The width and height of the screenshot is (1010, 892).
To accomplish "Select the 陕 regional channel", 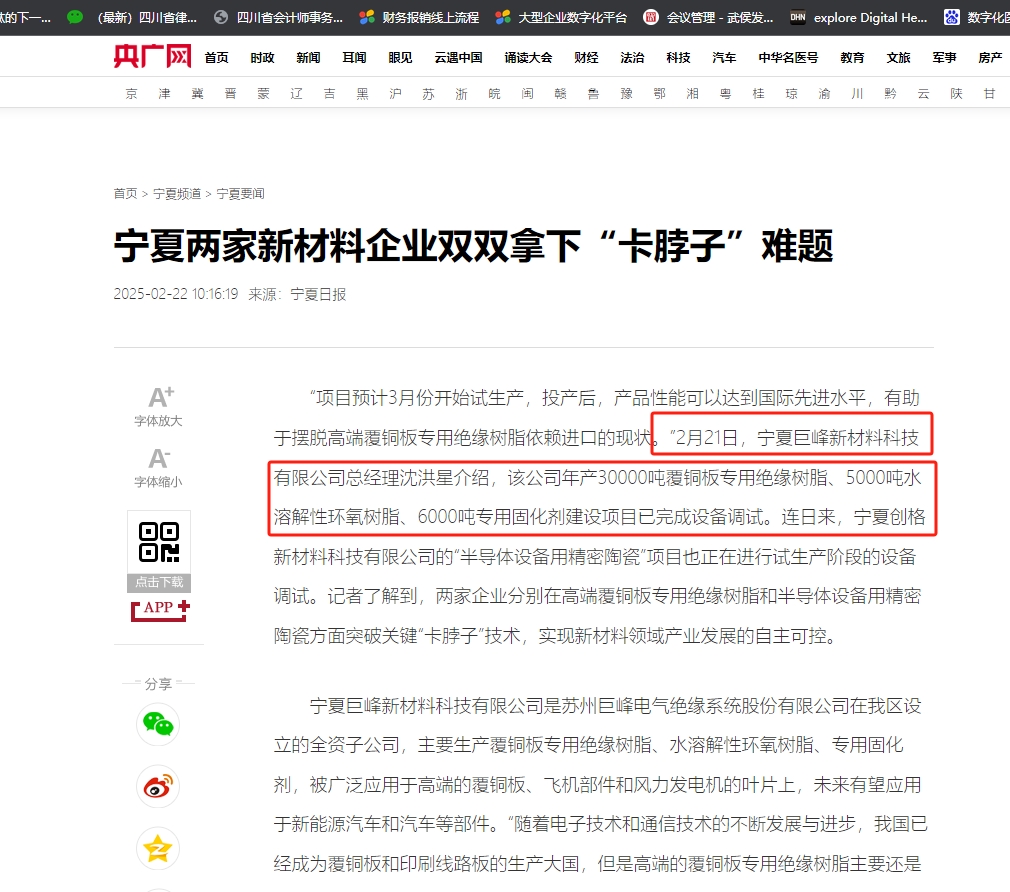I will [957, 93].
